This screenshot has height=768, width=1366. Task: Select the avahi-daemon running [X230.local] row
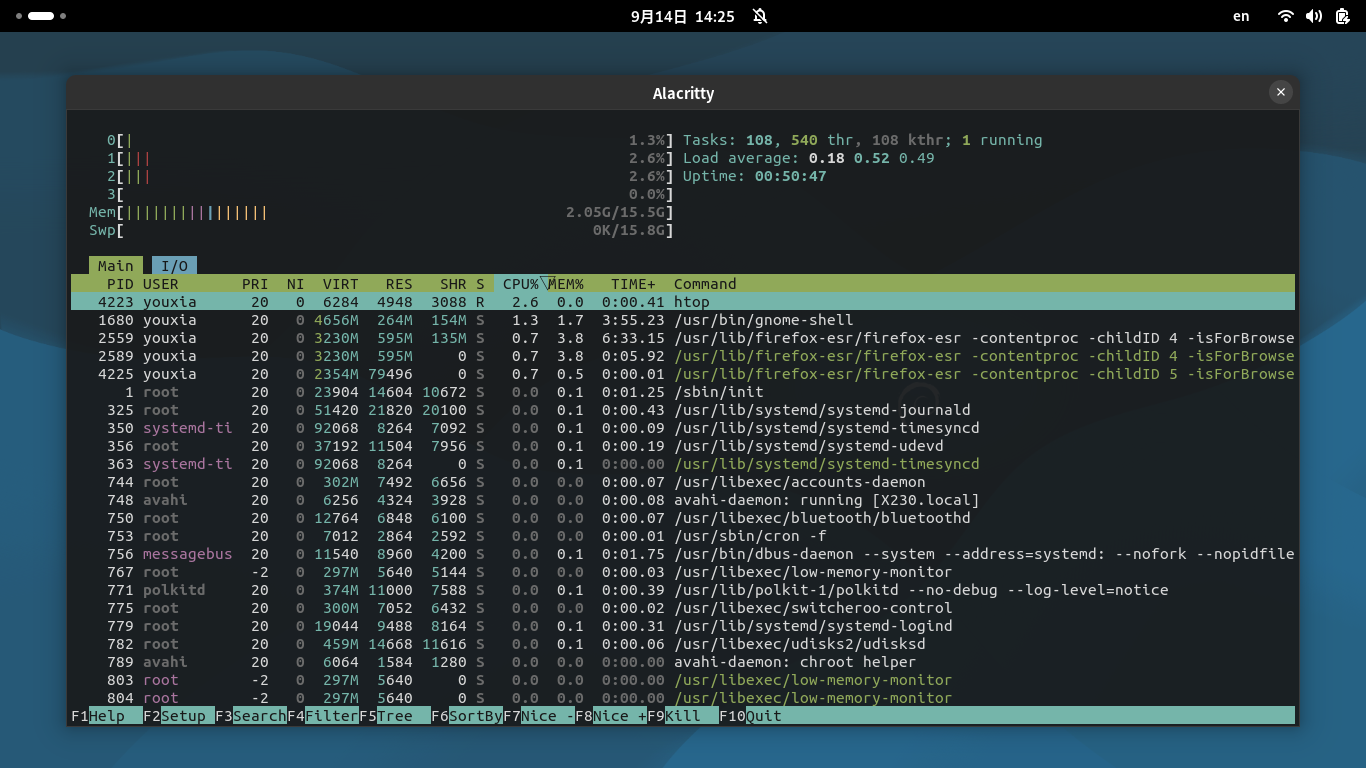click(x=683, y=500)
